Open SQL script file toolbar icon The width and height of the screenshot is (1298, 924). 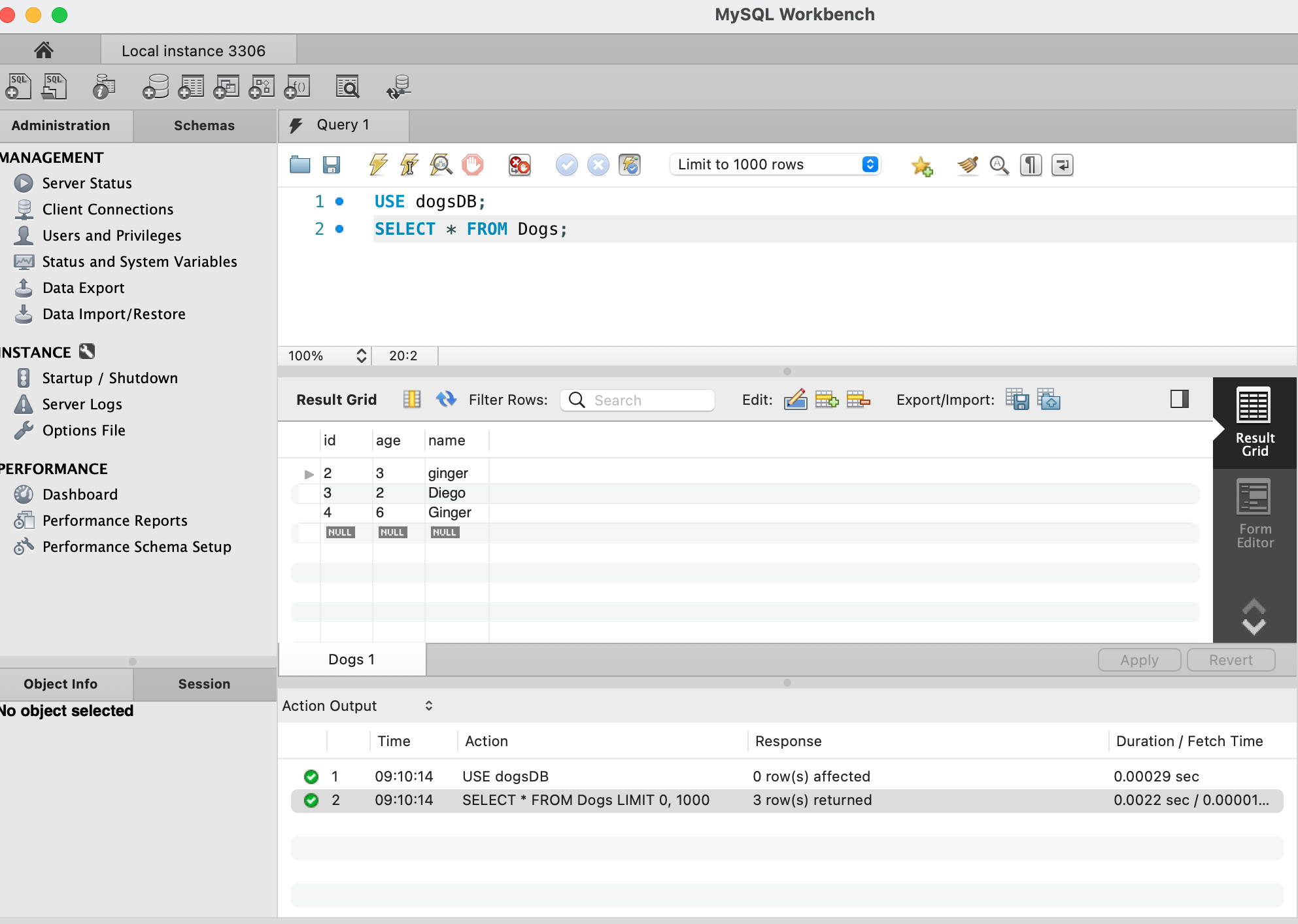[x=54, y=86]
